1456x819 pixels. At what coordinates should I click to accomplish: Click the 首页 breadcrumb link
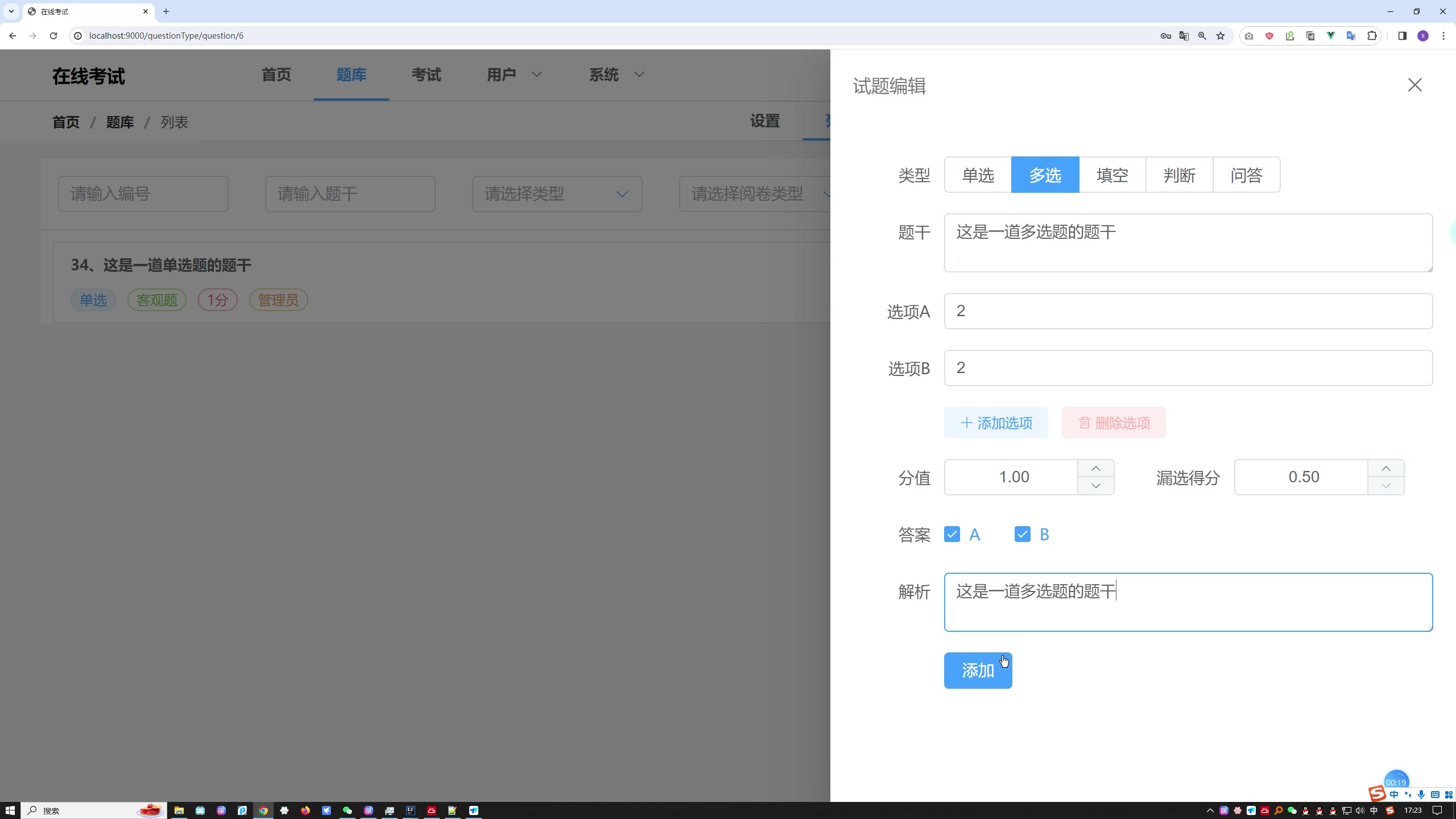[x=66, y=122]
